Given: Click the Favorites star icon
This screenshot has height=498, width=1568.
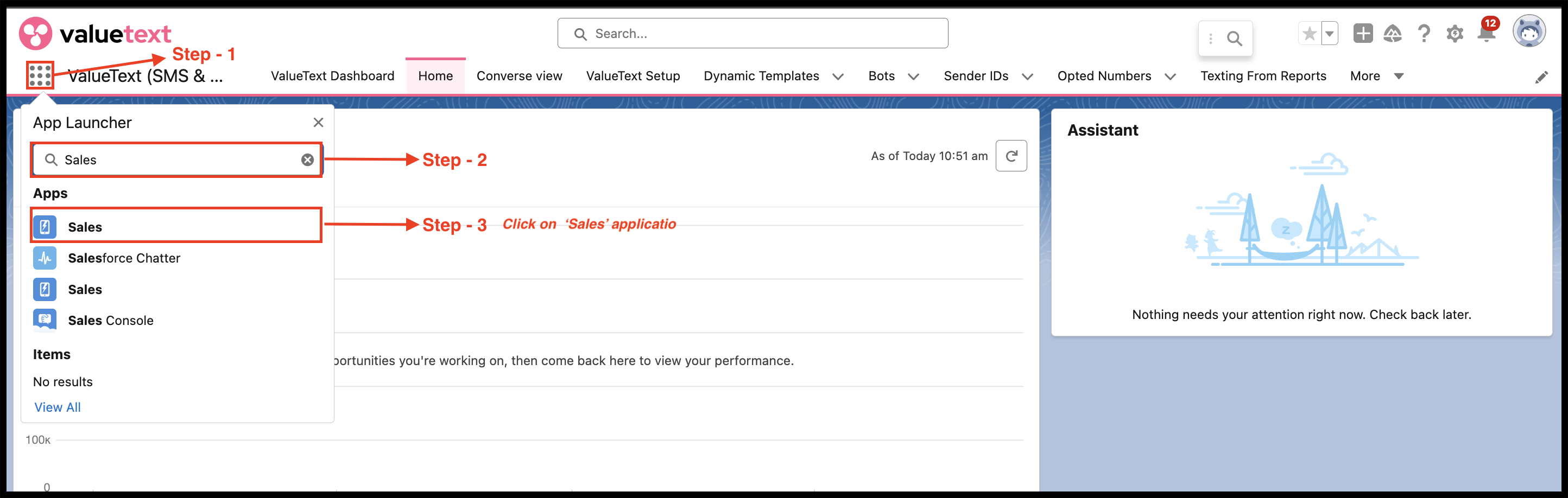Looking at the screenshot, I should (x=1310, y=34).
